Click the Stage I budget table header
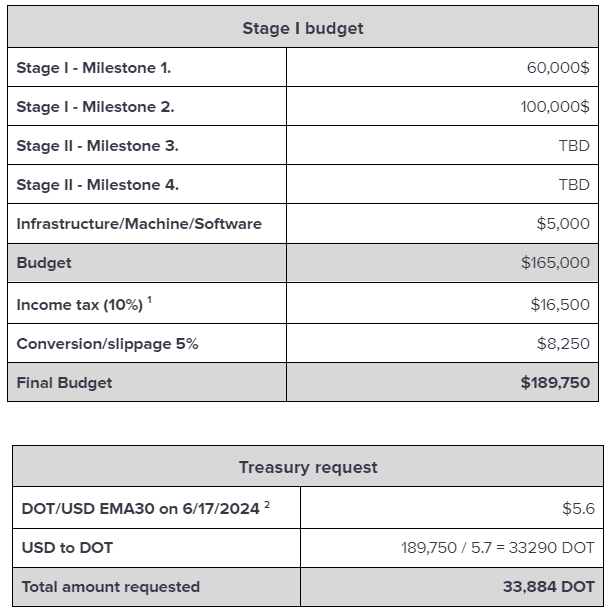The height and width of the screenshot is (614, 609). pyautogui.click(x=303, y=28)
